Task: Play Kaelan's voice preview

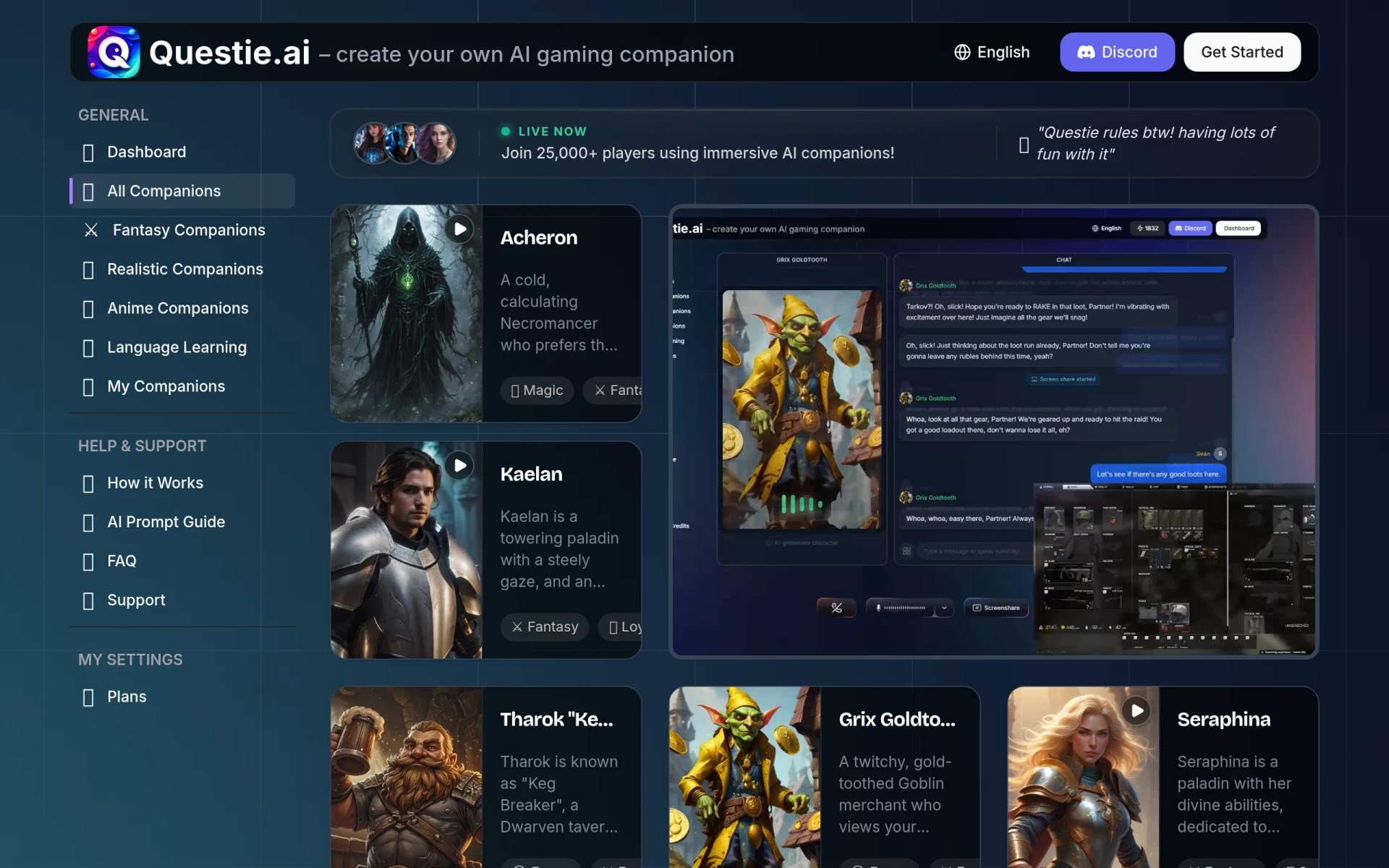Action: pyautogui.click(x=459, y=466)
